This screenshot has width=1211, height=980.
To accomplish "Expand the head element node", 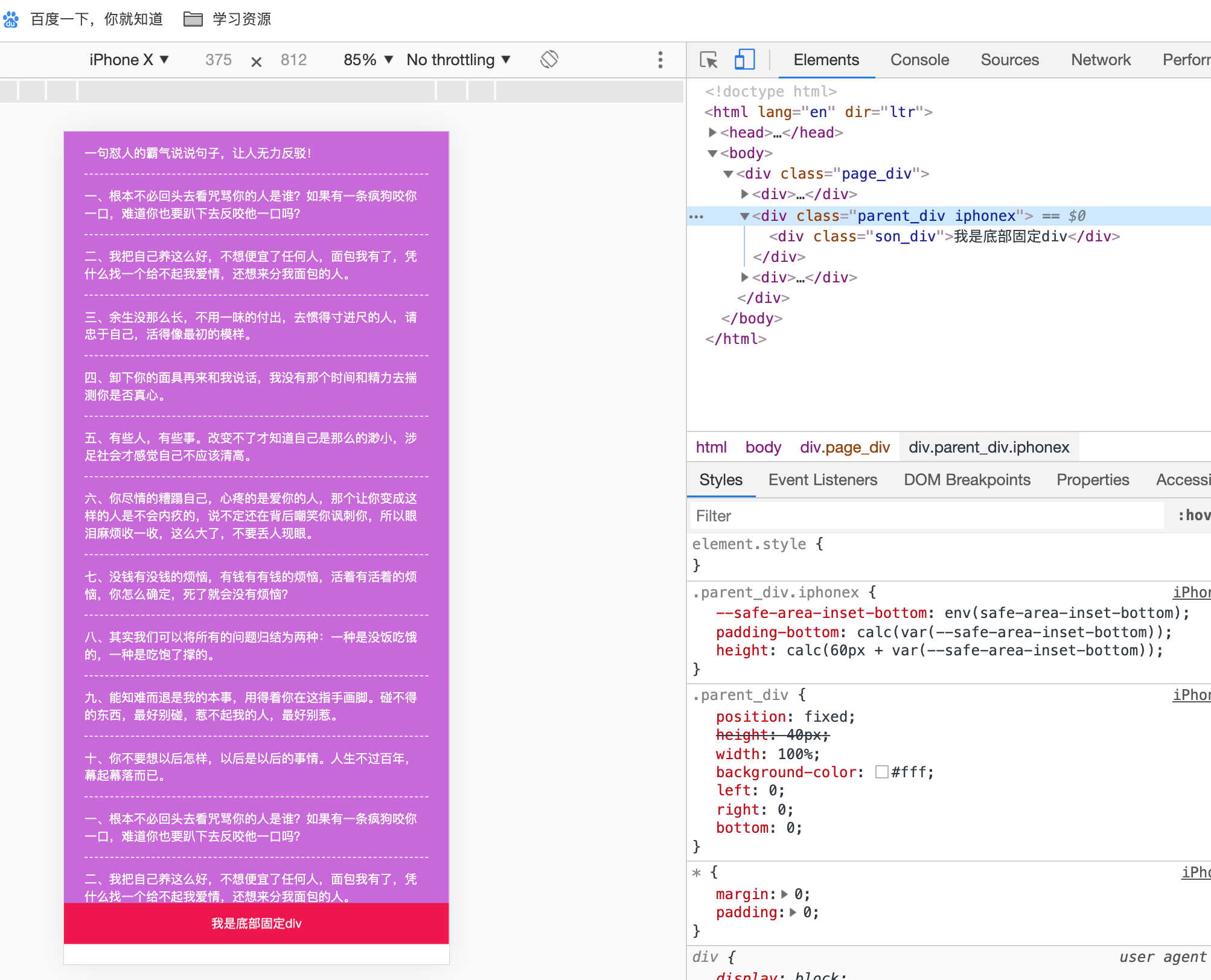I will pyautogui.click(x=712, y=132).
